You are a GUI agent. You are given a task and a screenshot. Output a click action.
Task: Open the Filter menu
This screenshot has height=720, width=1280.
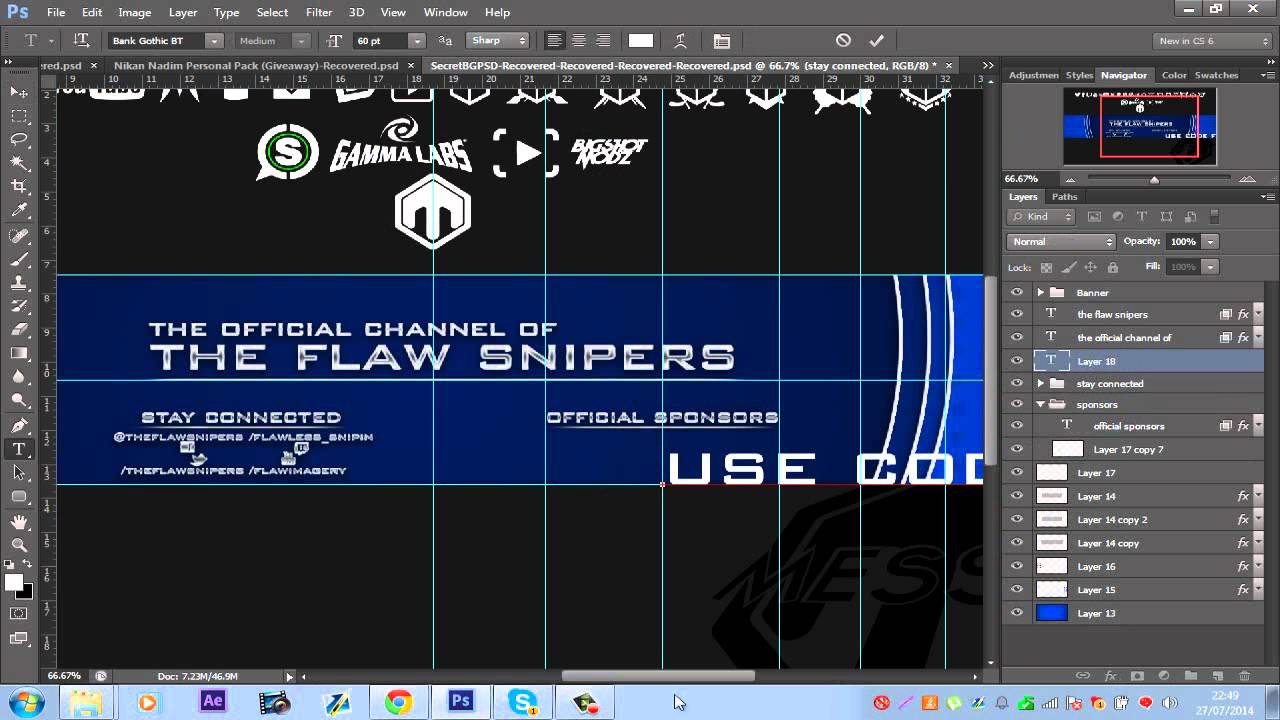tap(319, 12)
